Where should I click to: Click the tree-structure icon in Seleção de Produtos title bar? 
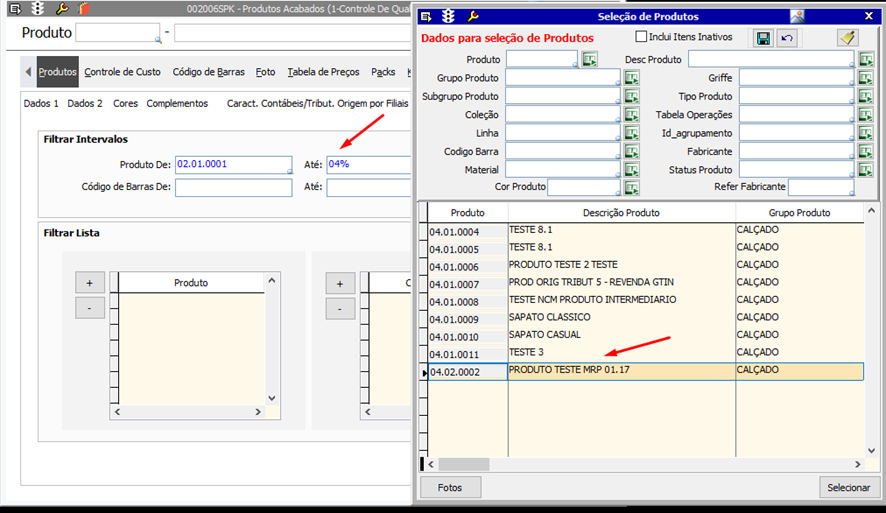tap(449, 16)
